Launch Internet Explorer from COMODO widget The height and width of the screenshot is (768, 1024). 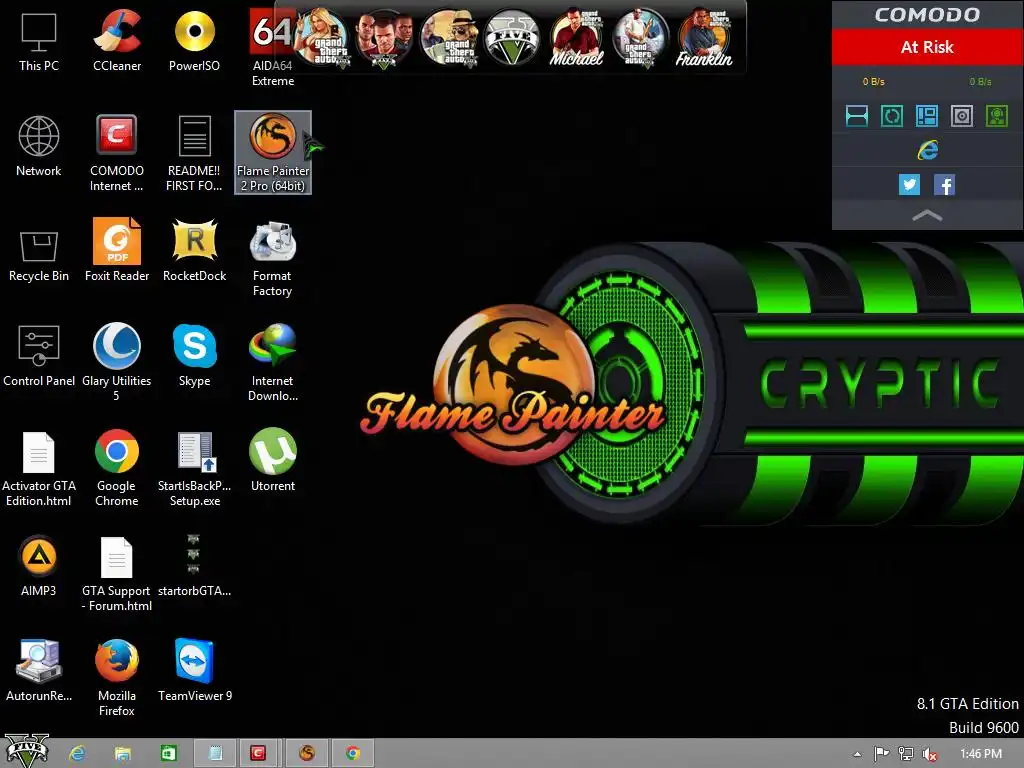[x=927, y=150]
